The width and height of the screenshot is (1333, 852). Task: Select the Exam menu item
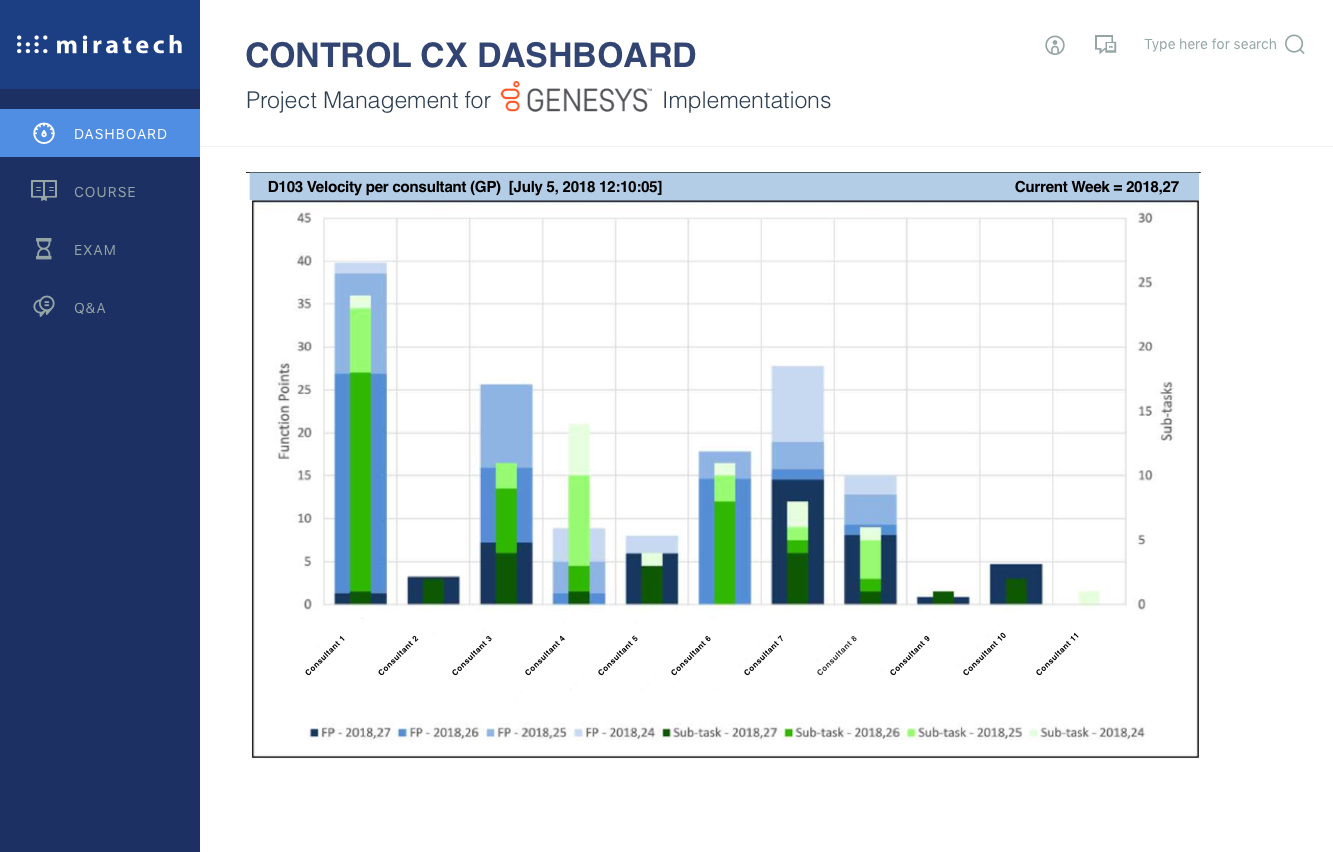point(95,250)
